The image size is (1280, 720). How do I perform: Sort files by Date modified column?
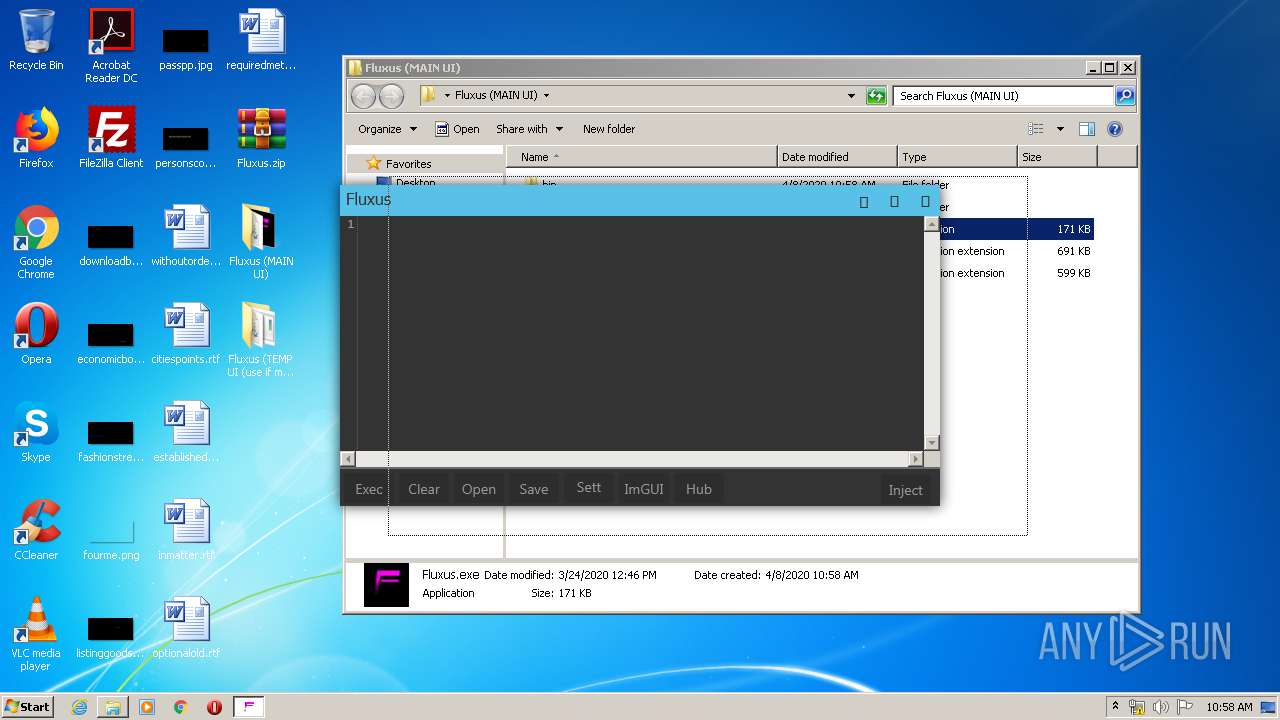[837, 157]
